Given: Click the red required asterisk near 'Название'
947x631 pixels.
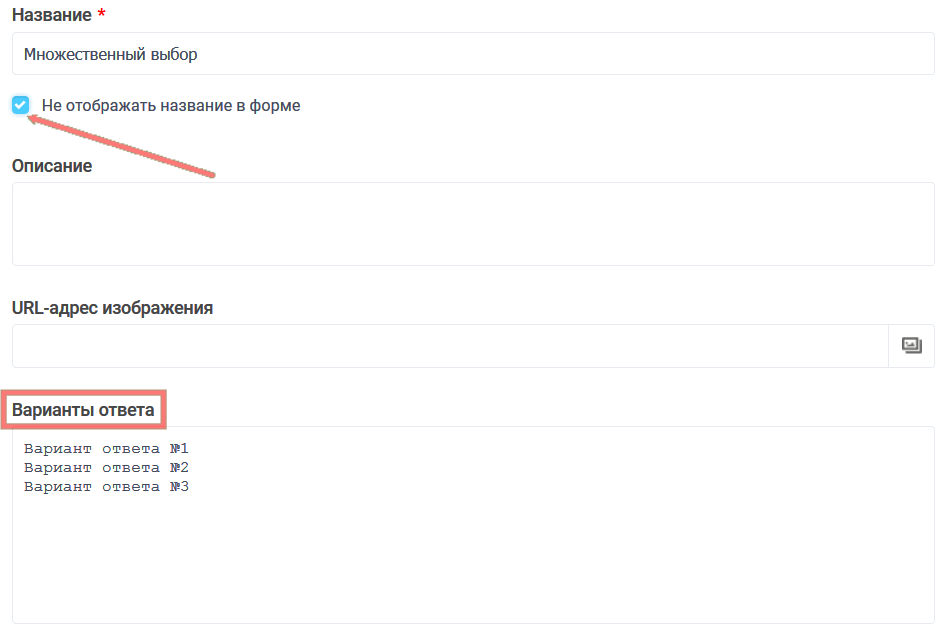Looking at the screenshot, I should coord(101,14).
